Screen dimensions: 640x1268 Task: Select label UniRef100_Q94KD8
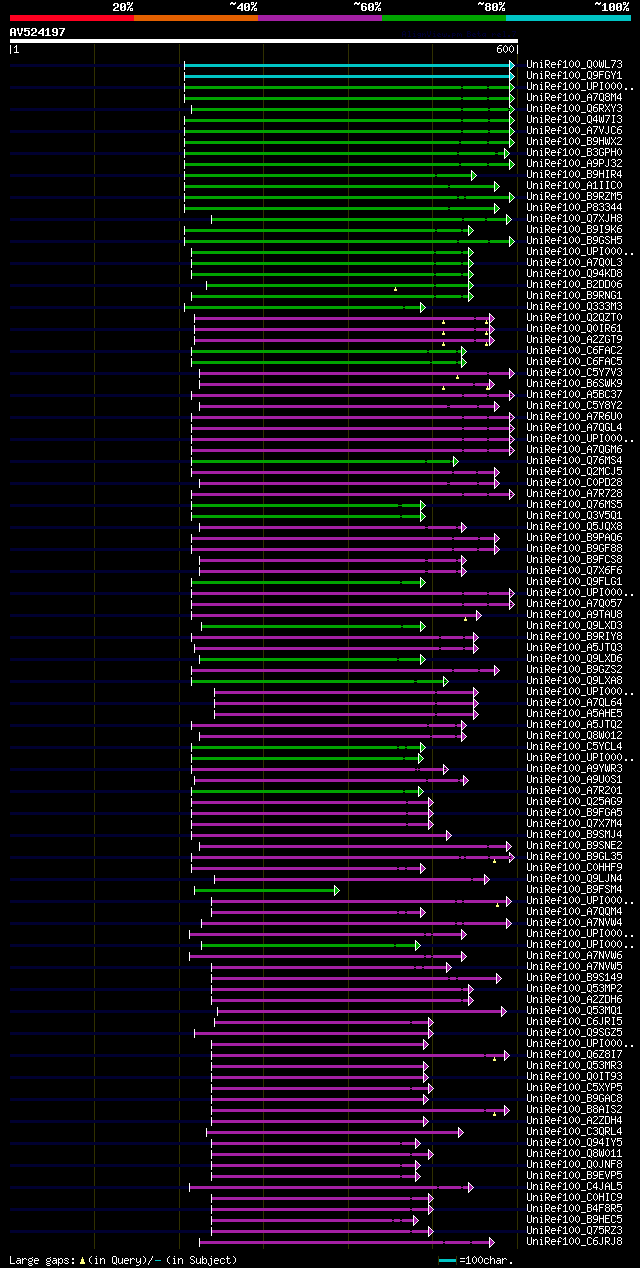pyautogui.click(x=574, y=274)
